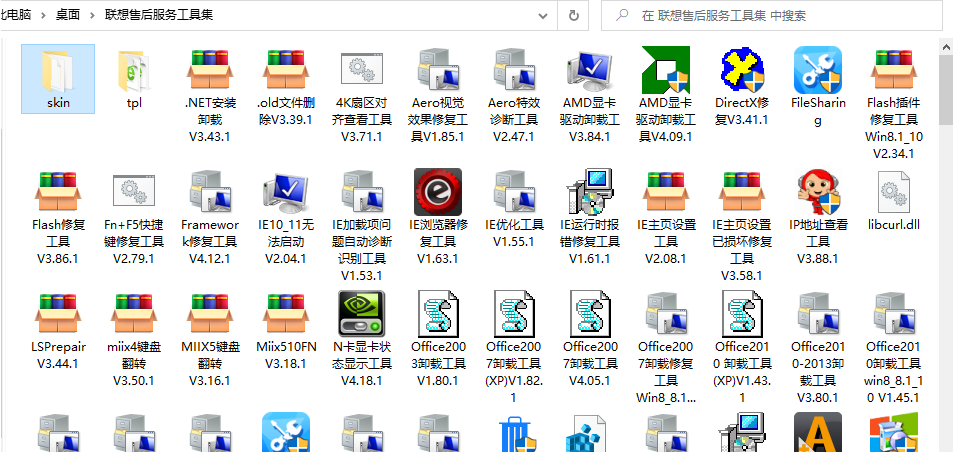Select Office2003卸载工具 V1.80.1 script icon
Viewport: 953px width, 452px height.
coord(438,314)
